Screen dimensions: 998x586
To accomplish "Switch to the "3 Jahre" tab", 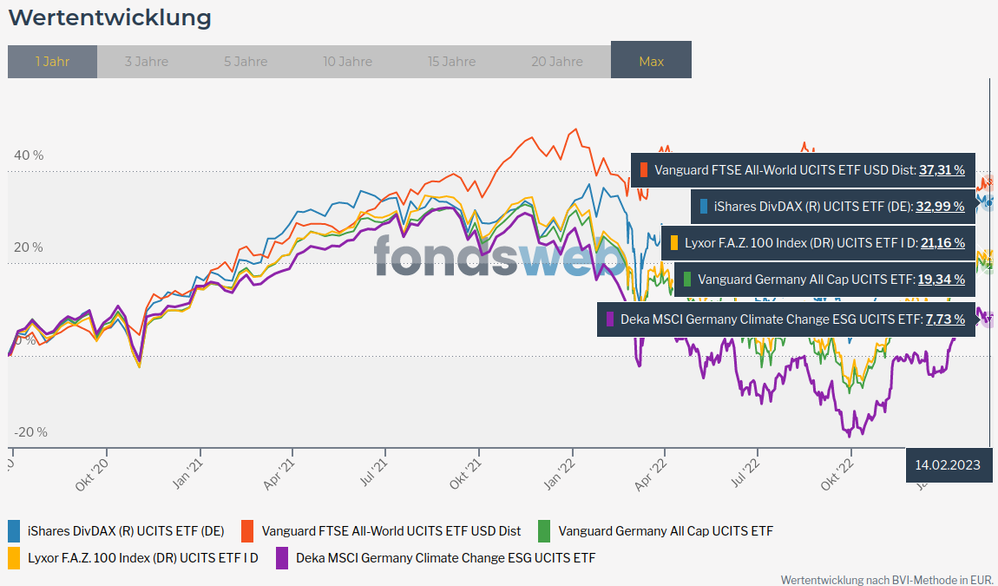I will (146, 61).
